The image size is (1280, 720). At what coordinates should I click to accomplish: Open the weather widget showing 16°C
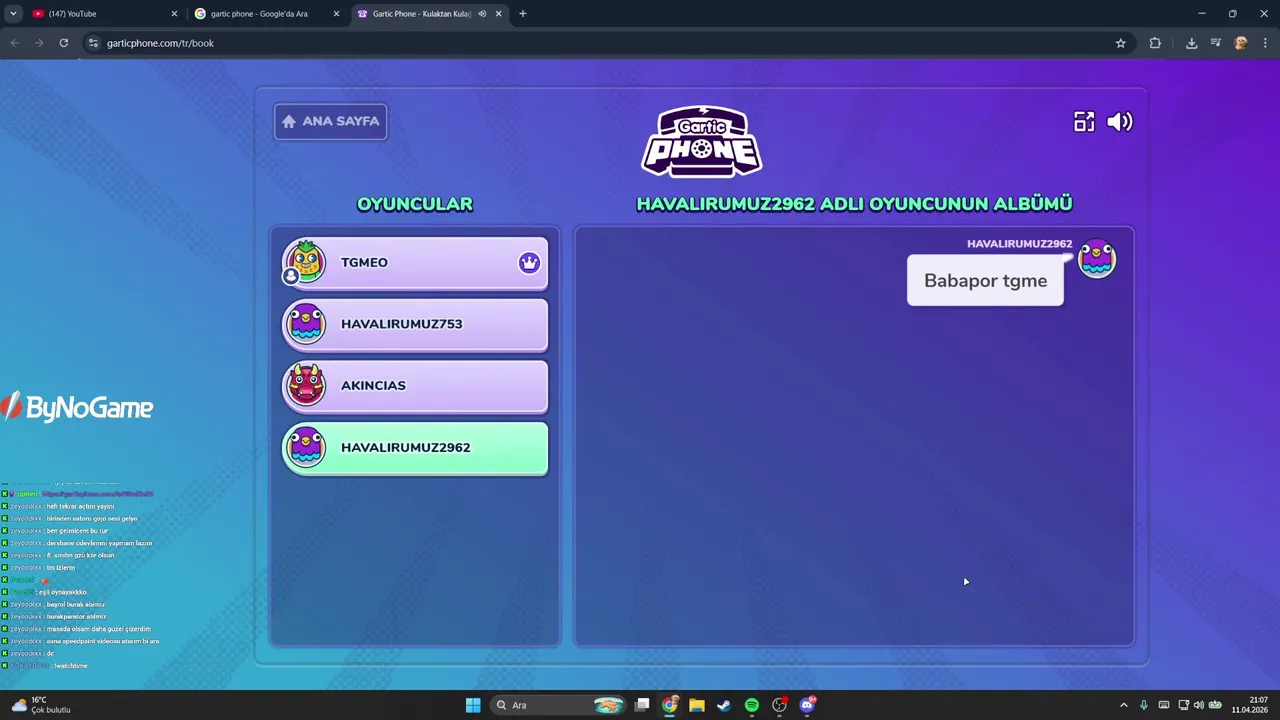[x=42, y=705]
